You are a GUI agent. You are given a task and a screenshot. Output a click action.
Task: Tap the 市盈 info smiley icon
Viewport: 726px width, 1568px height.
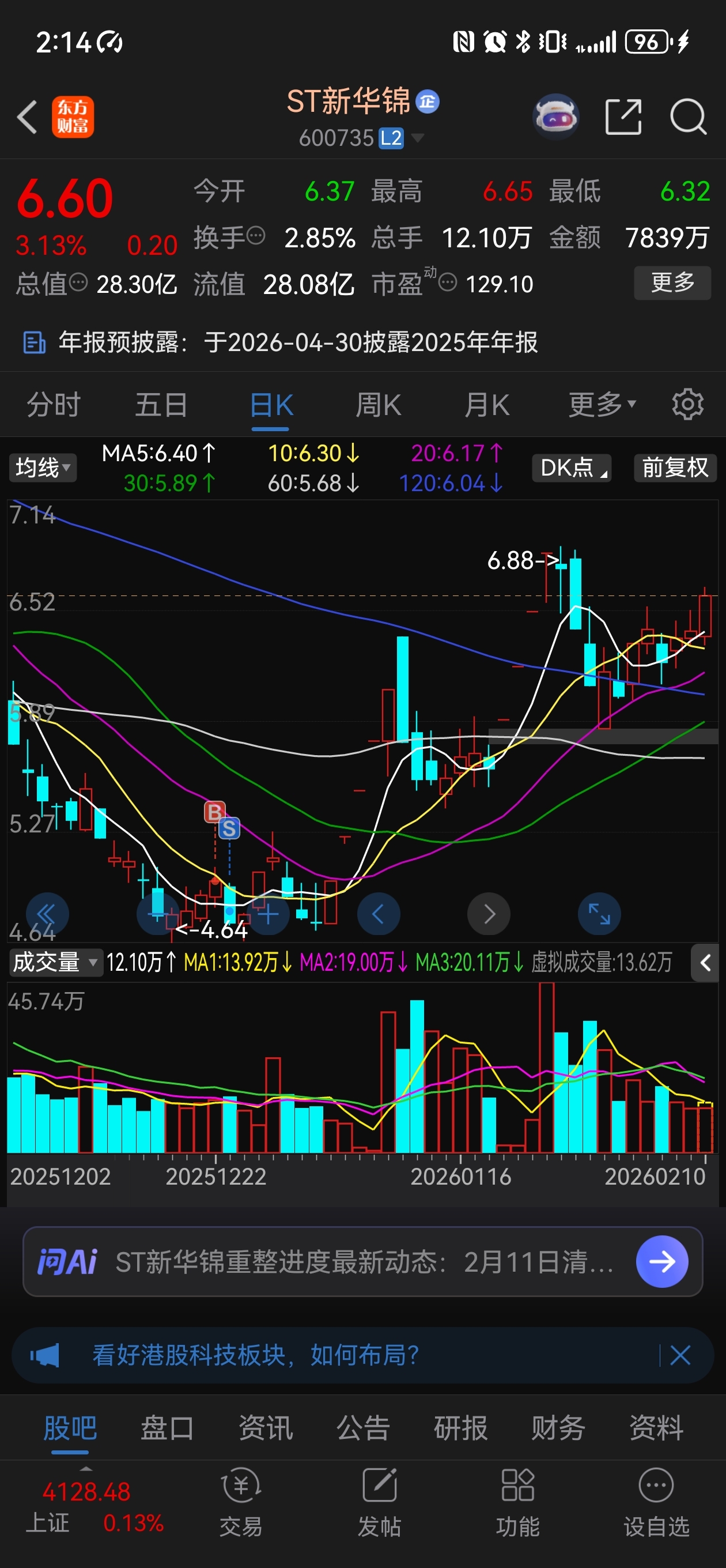(448, 282)
